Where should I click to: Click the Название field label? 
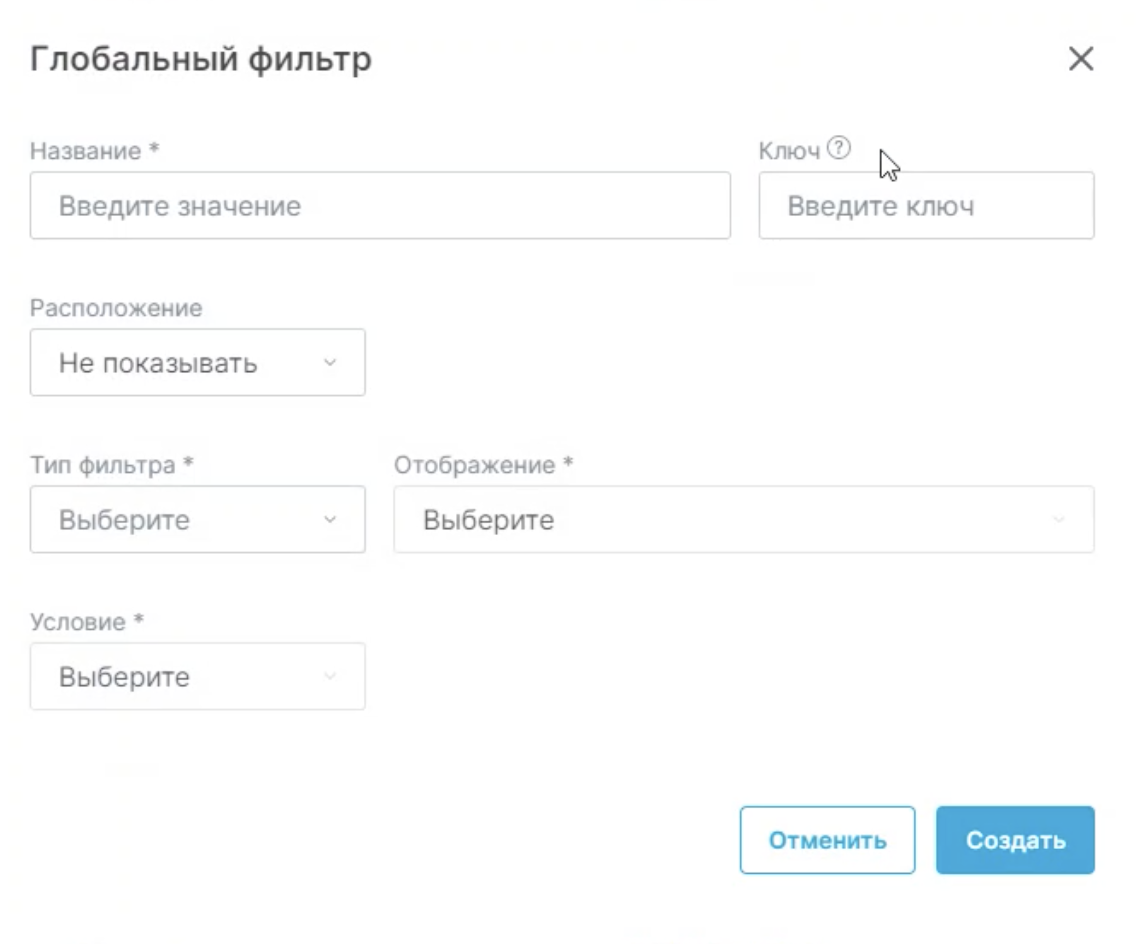pos(86,151)
